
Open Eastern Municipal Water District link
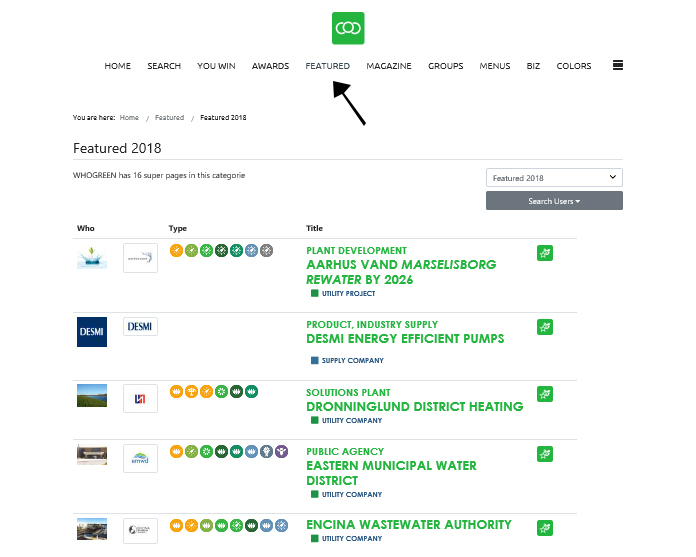pos(391,473)
